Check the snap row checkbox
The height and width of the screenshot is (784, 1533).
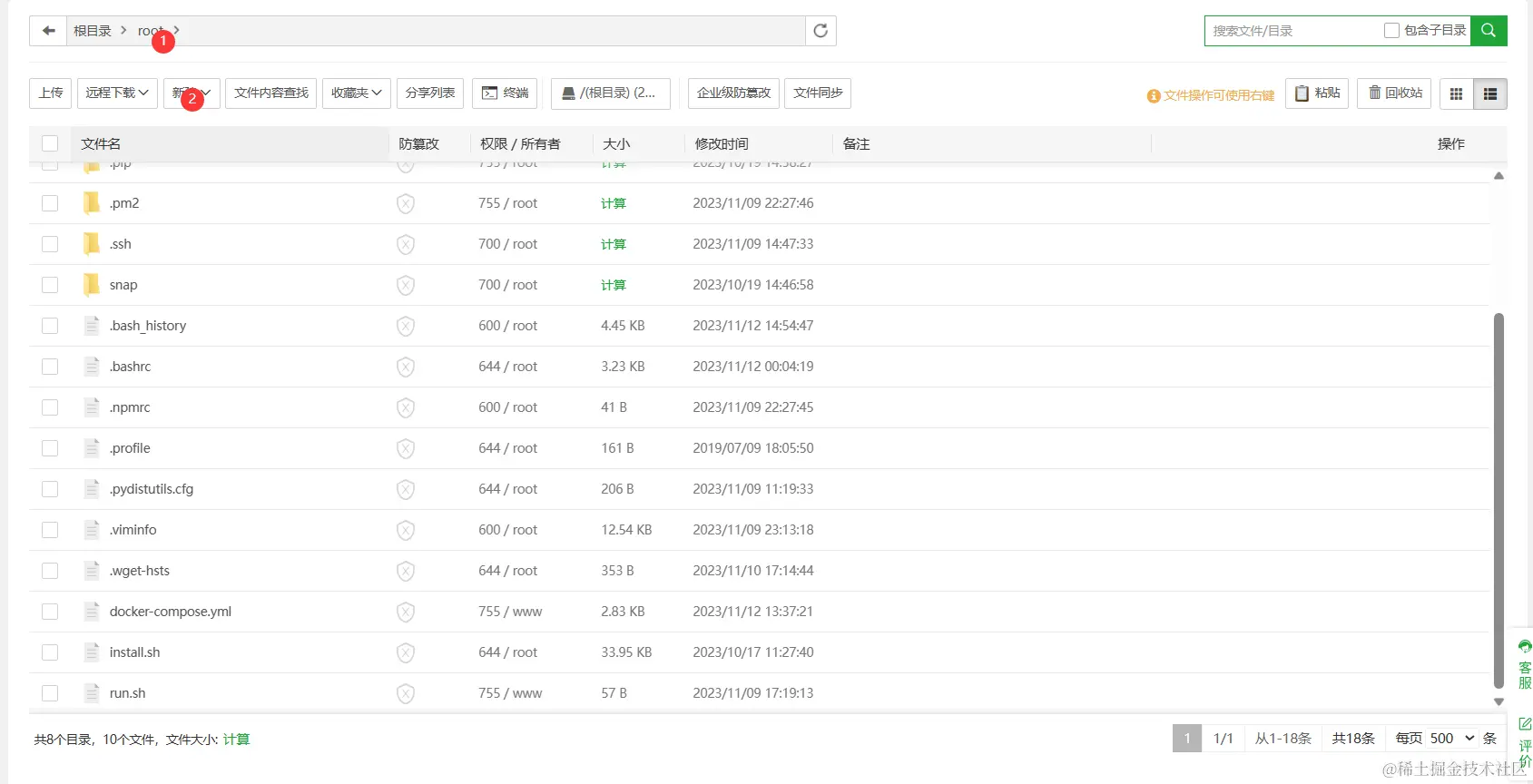coord(50,285)
